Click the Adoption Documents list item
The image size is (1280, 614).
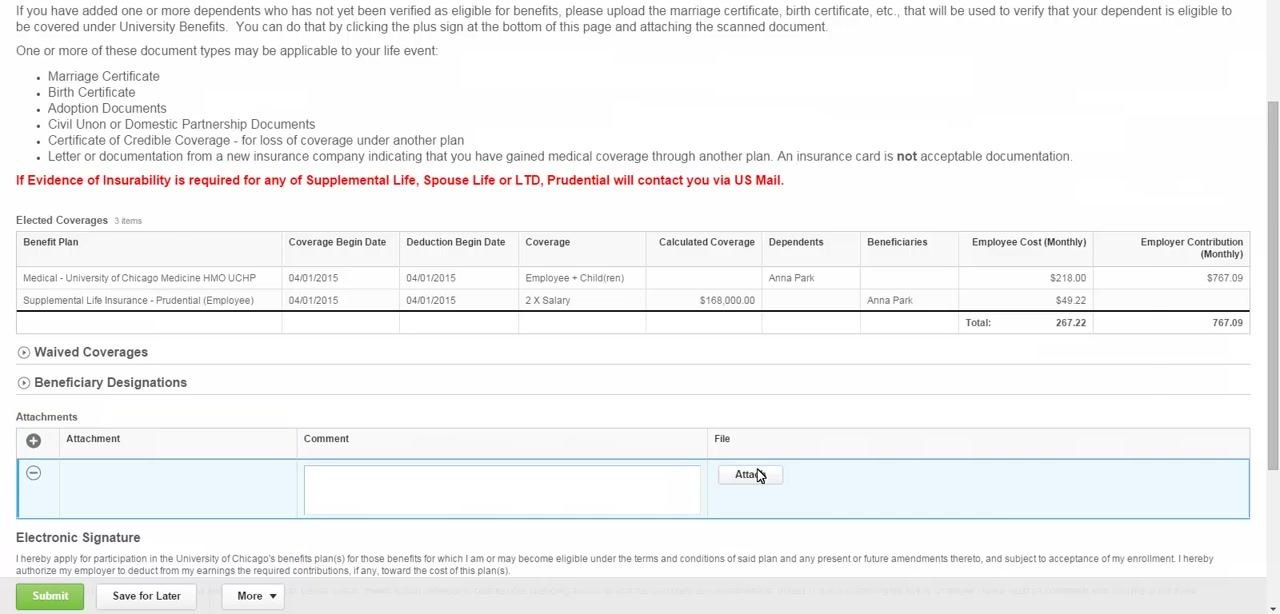[107, 108]
